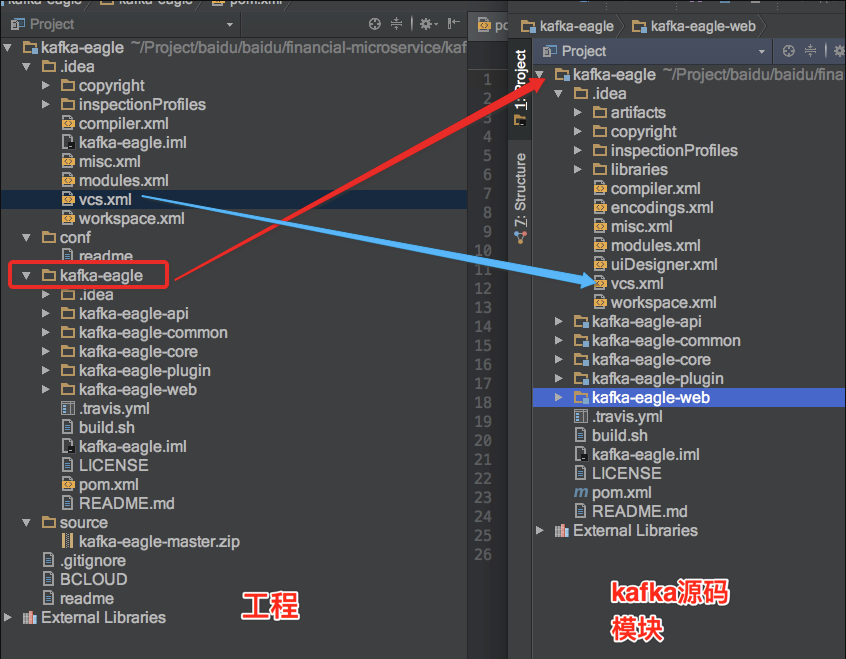The image size is (846, 659).
Task: Select pom.xml in left panel
Action: (100, 485)
